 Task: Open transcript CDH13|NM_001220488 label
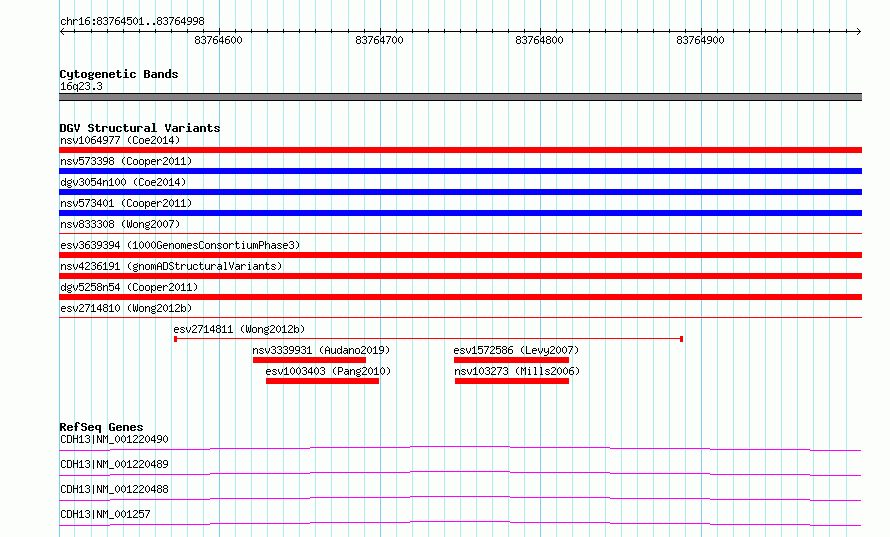[114, 489]
